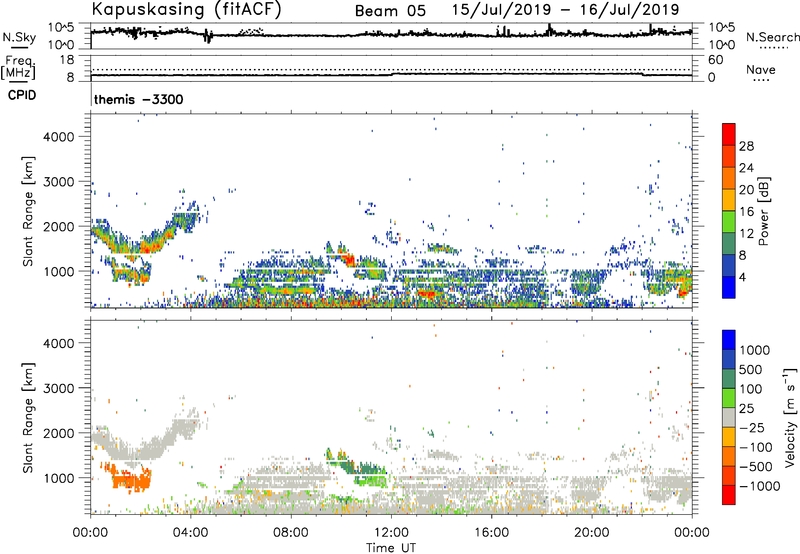Pick the red bottom segment of Velocity colorbar

[729, 495]
